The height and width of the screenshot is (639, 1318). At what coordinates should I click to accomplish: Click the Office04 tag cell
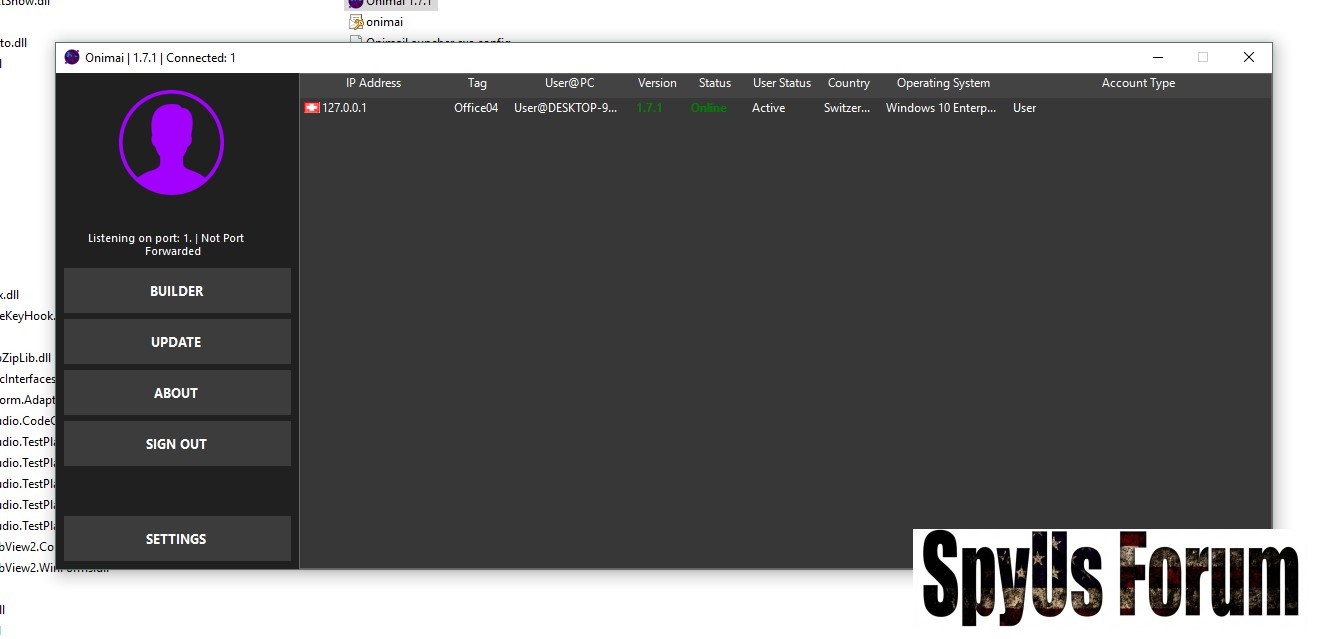point(476,108)
